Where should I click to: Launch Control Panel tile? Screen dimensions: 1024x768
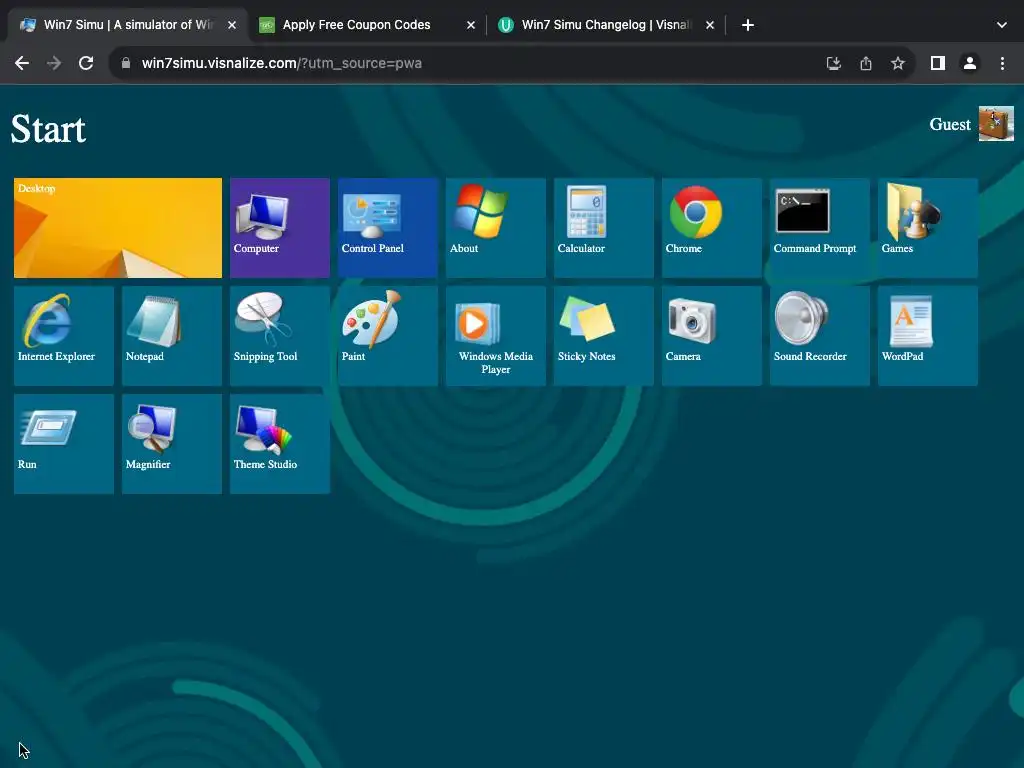coord(388,228)
